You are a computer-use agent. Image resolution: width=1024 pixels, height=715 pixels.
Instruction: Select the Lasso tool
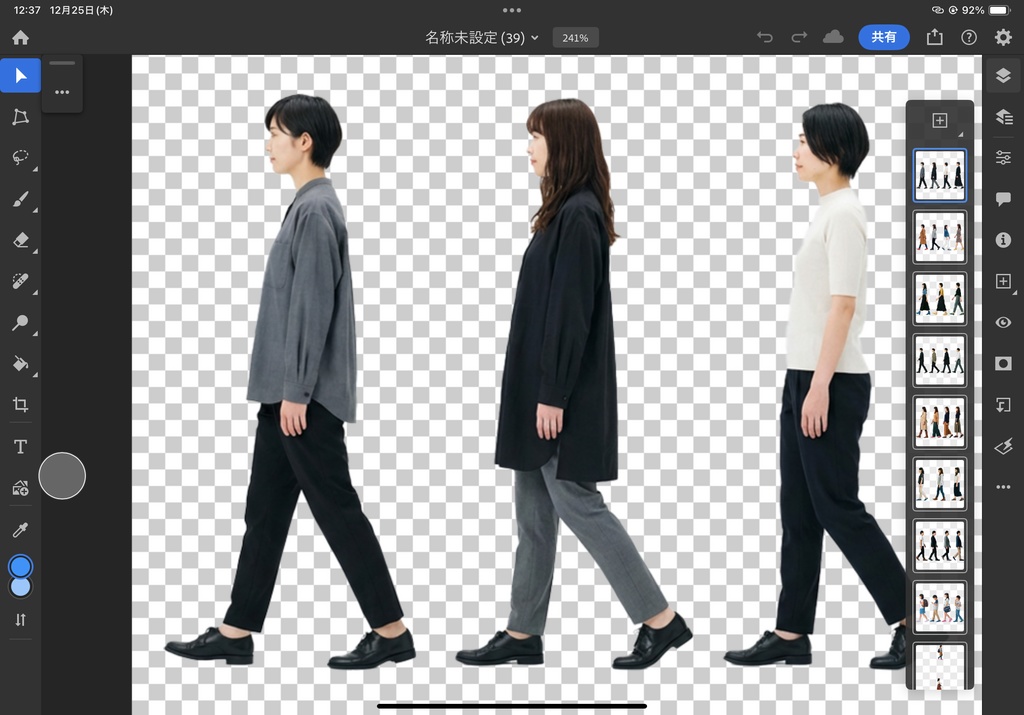20,157
